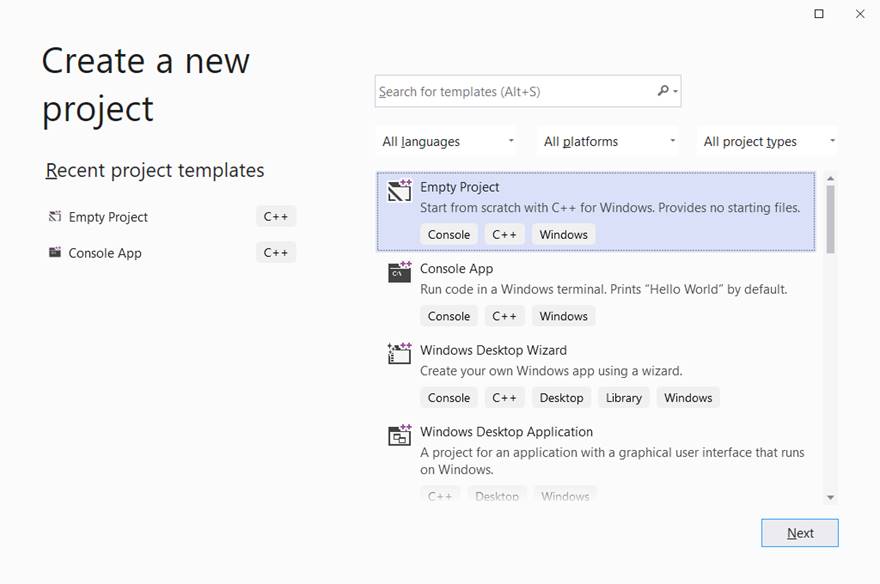
Task: Select Windows Desktop Wizard template
Action: click(493, 351)
